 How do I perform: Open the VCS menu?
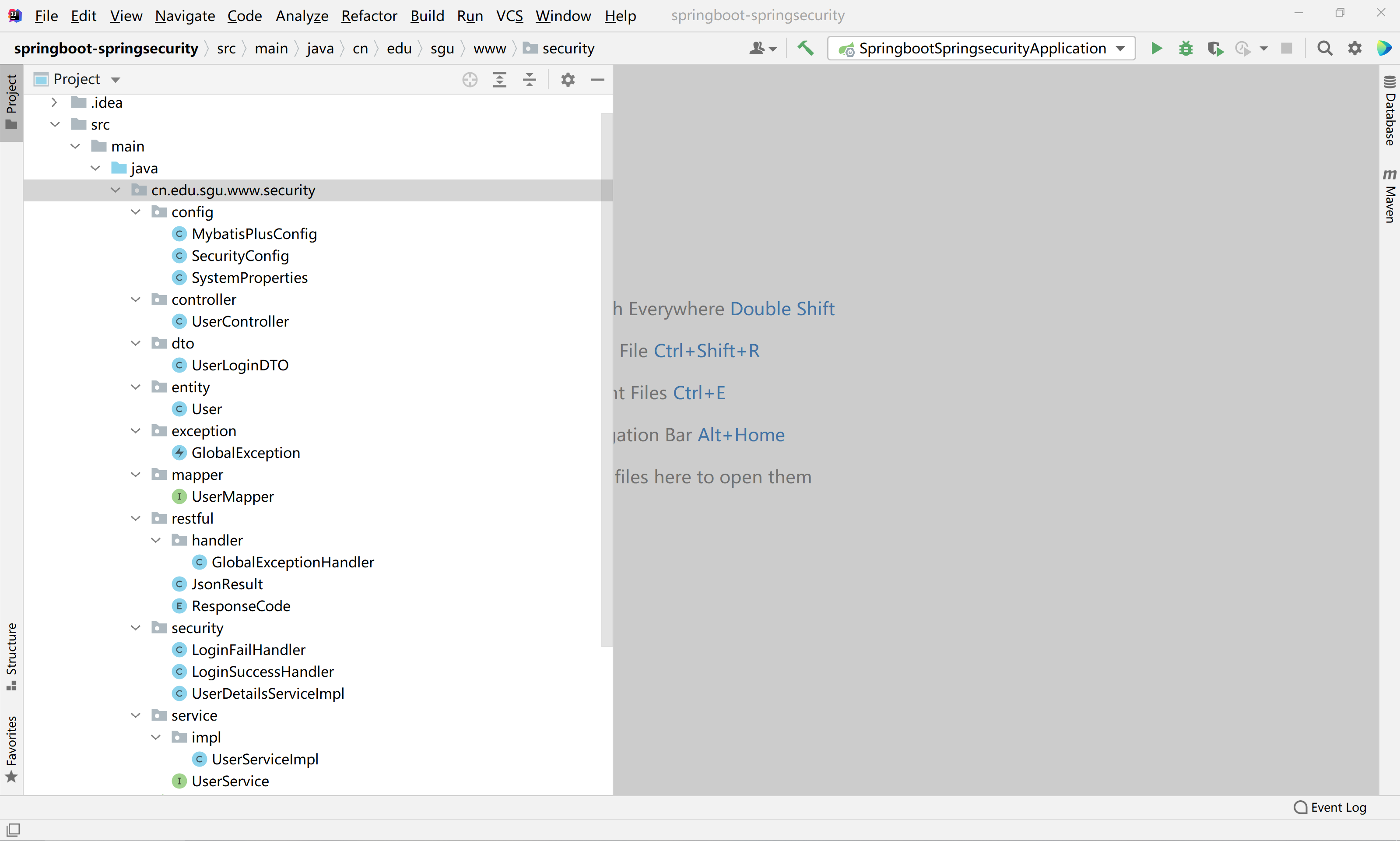[x=509, y=16]
